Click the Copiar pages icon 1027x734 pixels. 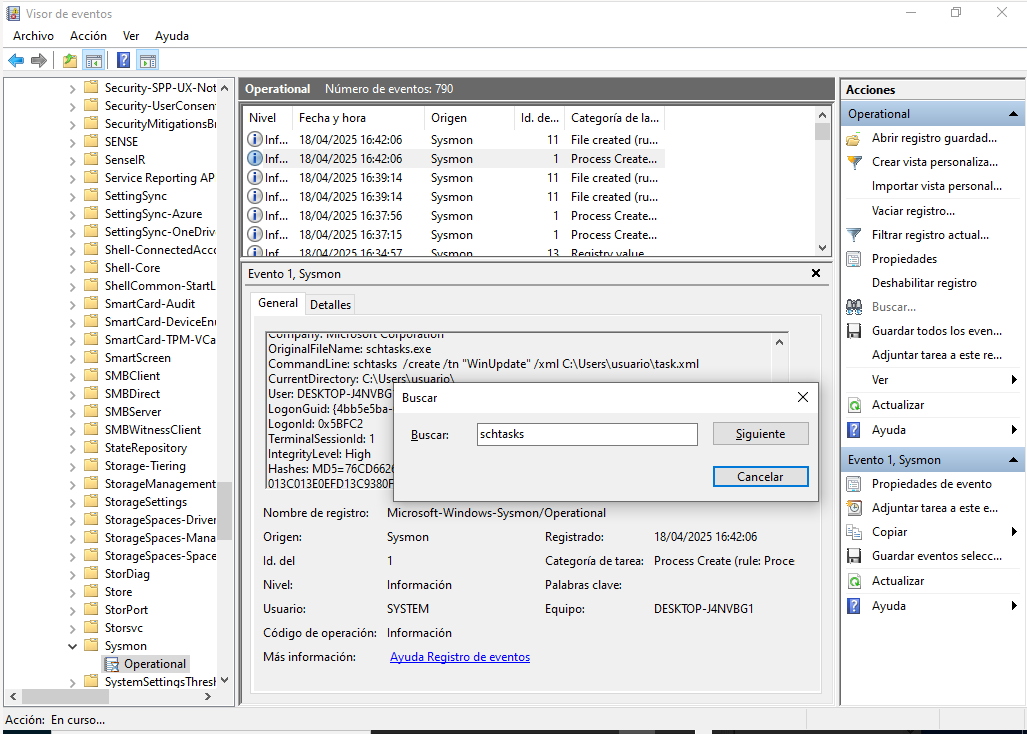click(x=854, y=532)
